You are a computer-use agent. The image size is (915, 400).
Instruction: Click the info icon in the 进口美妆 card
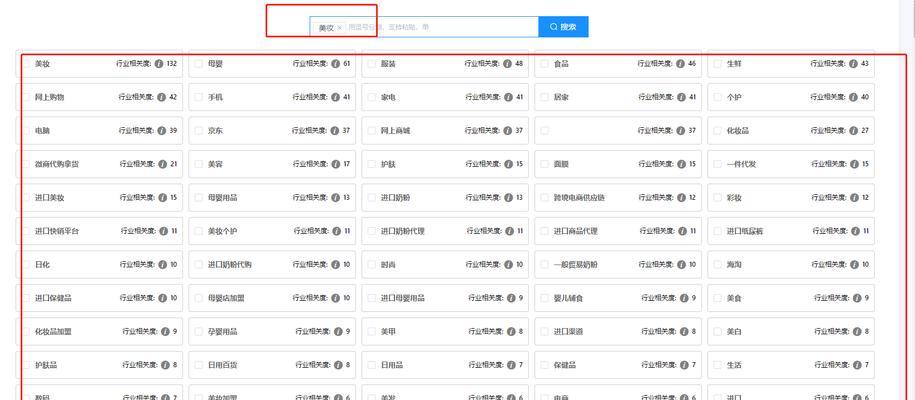pyautogui.click(x=162, y=197)
